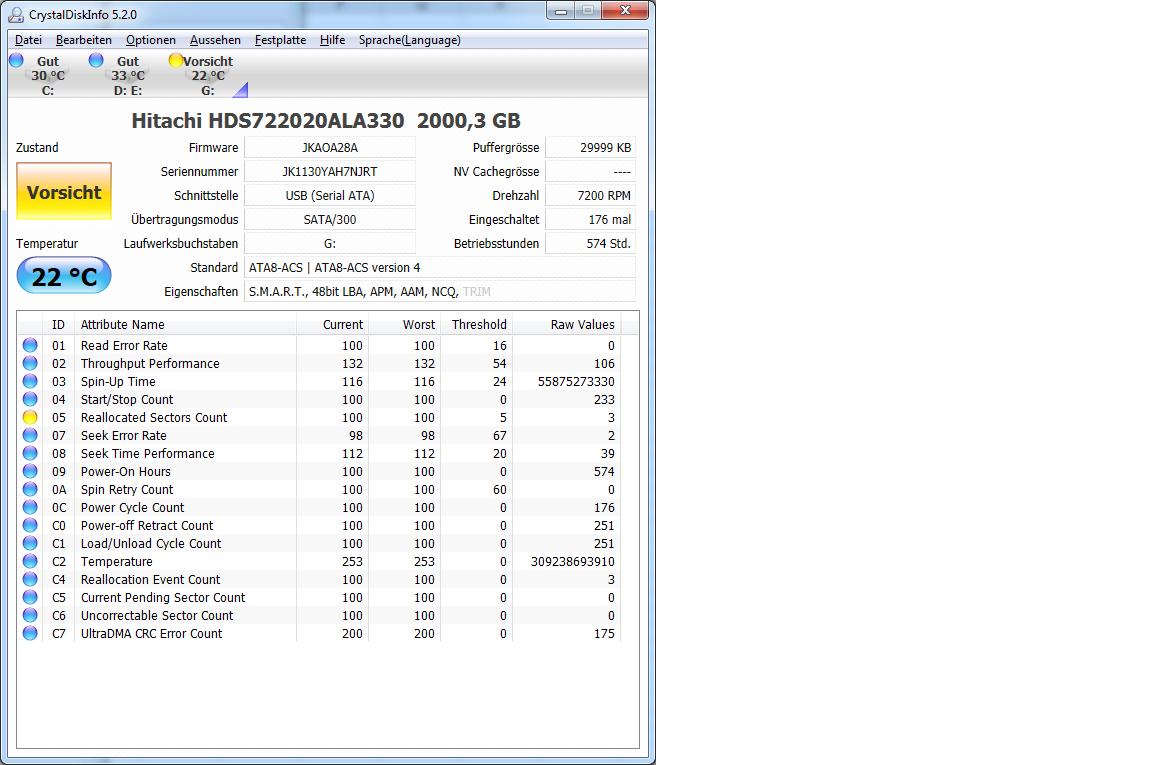Click the yellow icon for Reallocated Sectors Count
Screen dimensions: 1152x765
click(x=30, y=417)
